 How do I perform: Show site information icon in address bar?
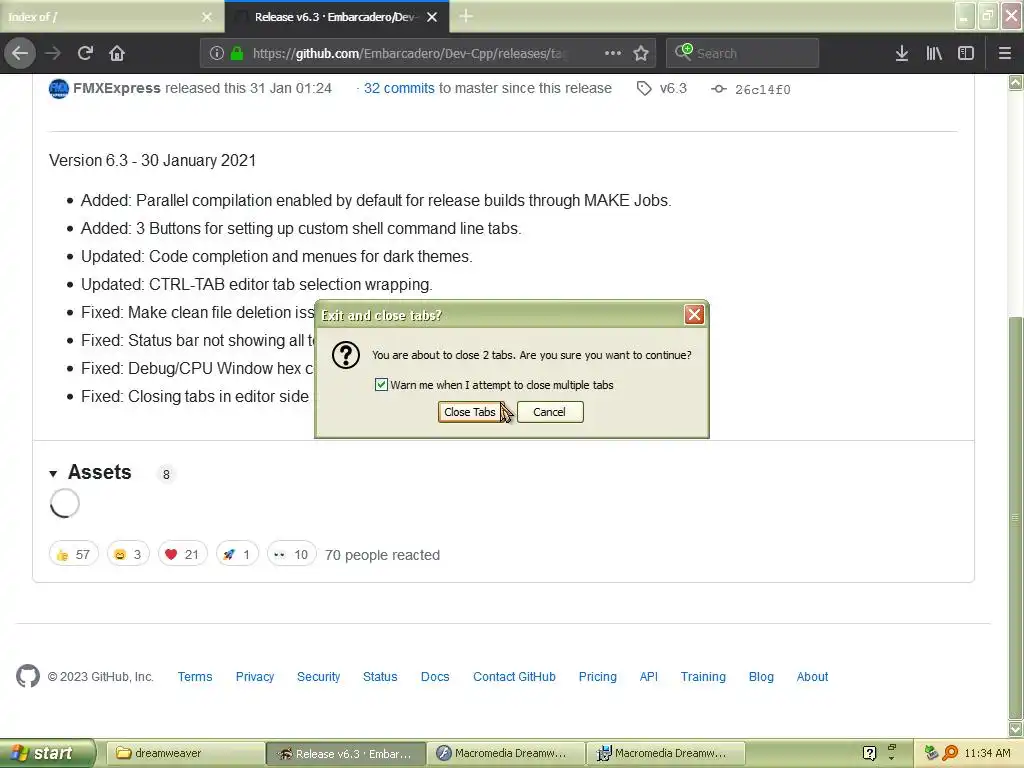pos(216,53)
